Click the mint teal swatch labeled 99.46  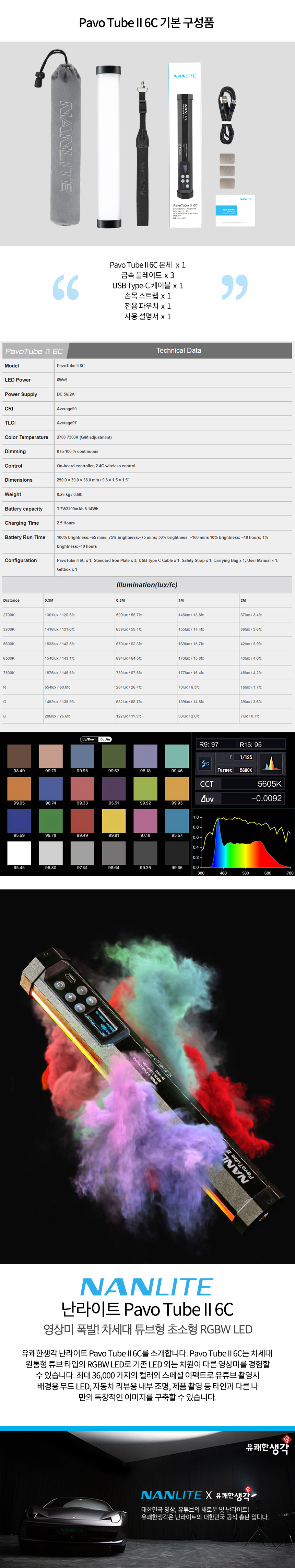pyautogui.click(x=177, y=757)
